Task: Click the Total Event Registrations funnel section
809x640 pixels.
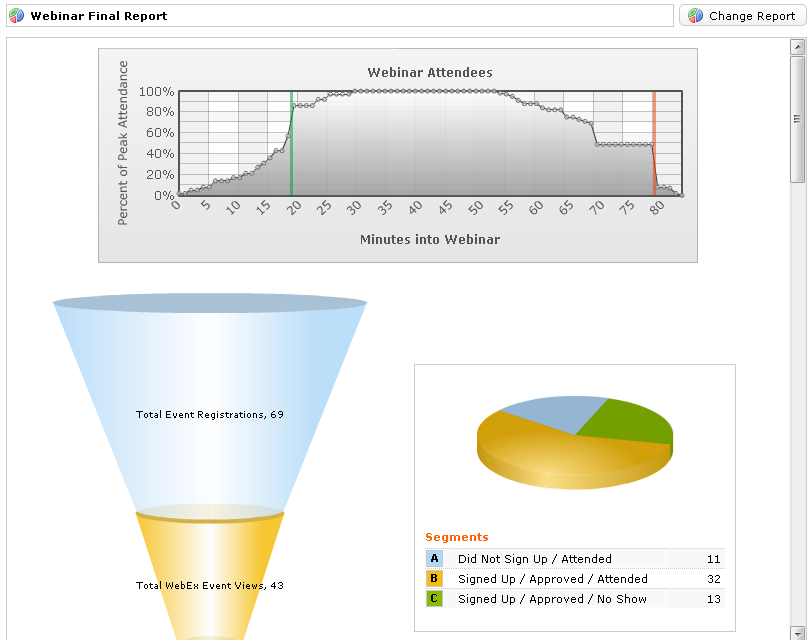Action: (x=210, y=414)
